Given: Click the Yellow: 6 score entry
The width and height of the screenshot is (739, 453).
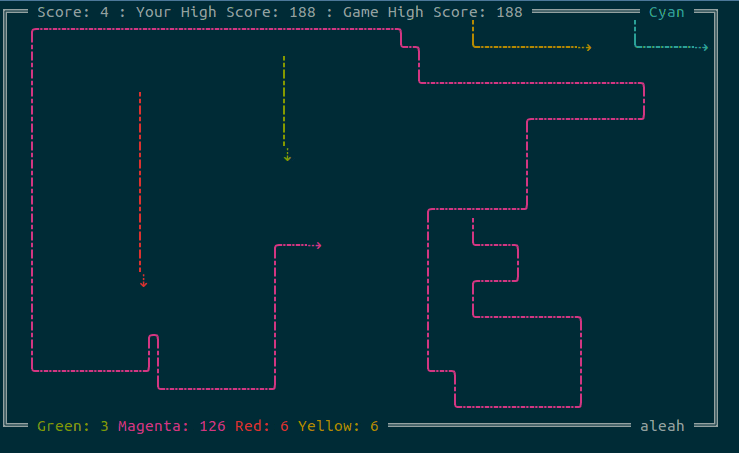Looking at the screenshot, I should click(x=338, y=426).
